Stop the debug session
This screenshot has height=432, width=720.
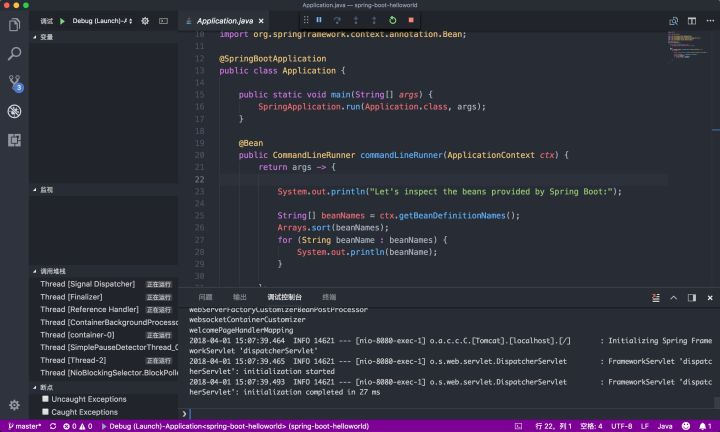411,20
